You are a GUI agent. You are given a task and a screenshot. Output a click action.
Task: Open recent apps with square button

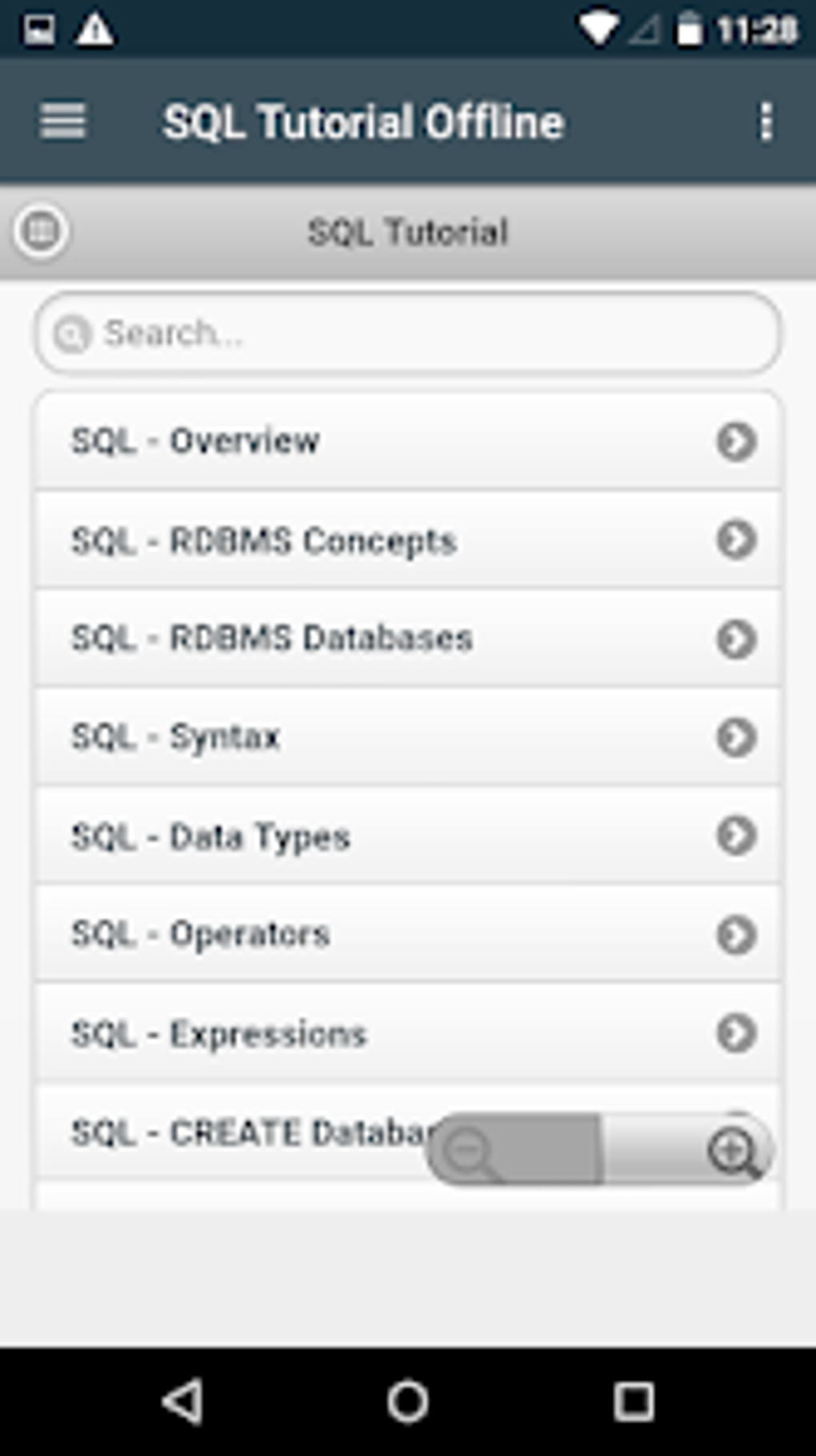[x=633, y=1401]
